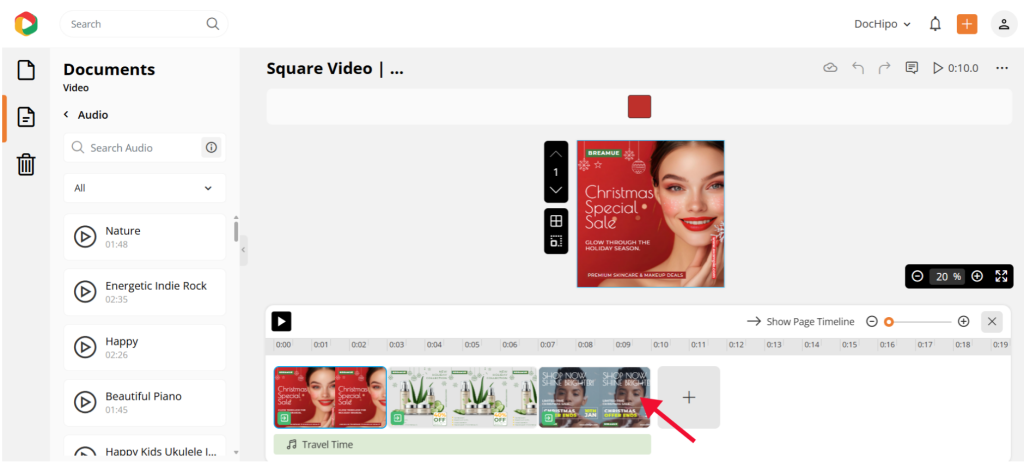Click the 20 % zoom value field
This screenshot has height=463, width=1024.
click(948, 276)
